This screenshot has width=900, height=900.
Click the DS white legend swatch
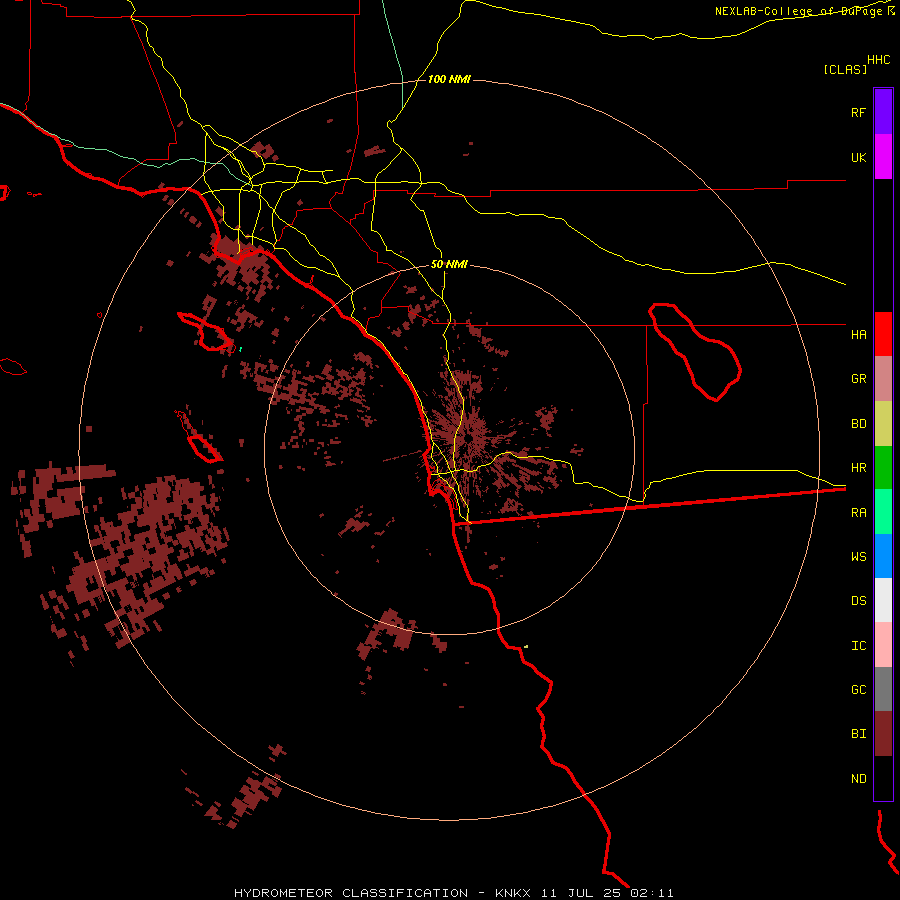tap(883, 600)
